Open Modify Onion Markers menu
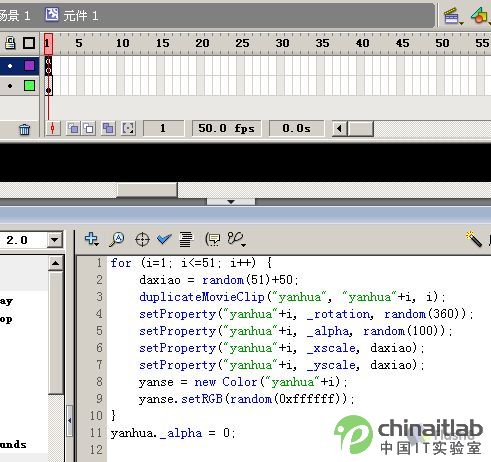 (128, 128)
